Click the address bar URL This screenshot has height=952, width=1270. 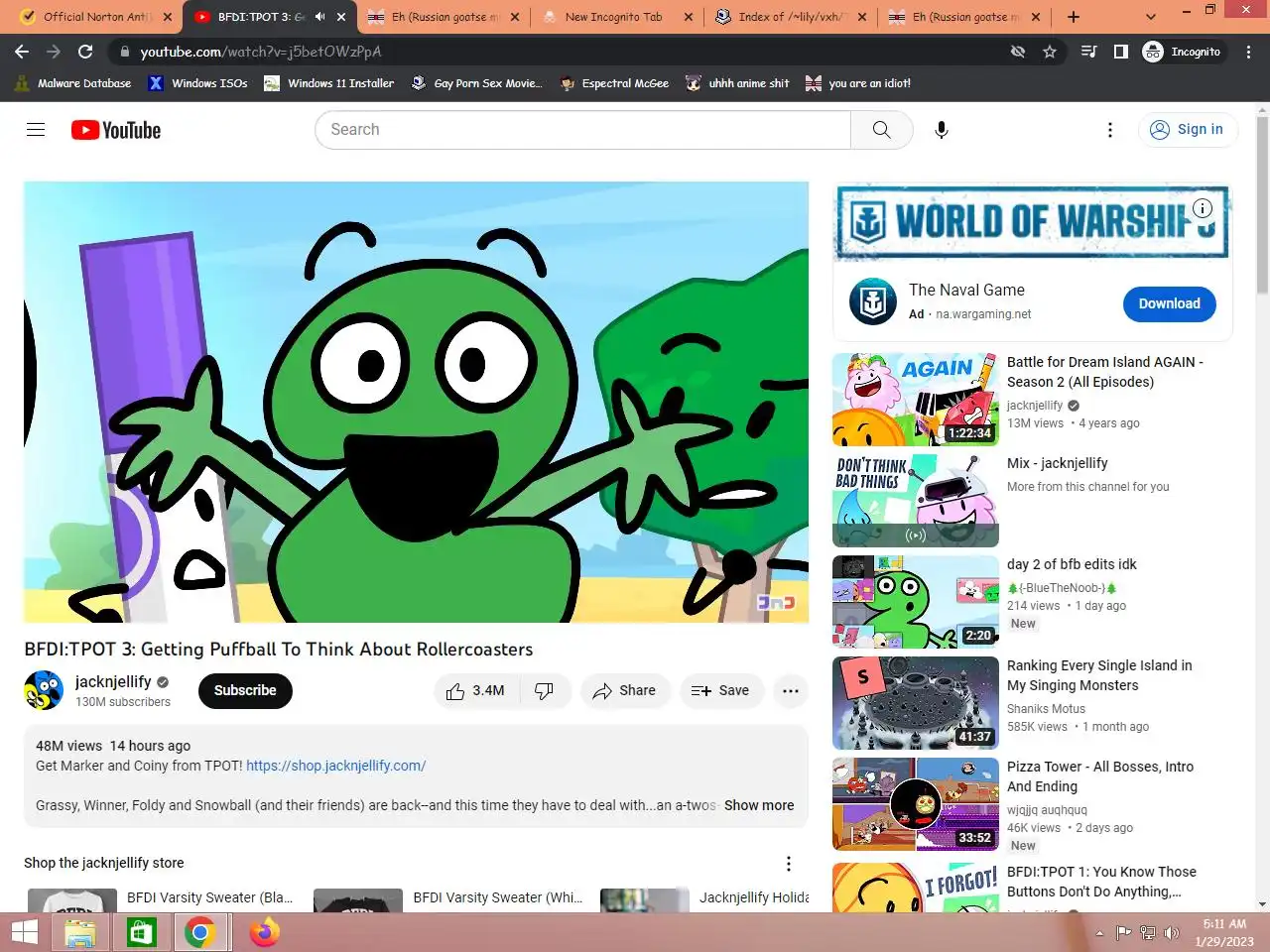click(x=261, y=52)
